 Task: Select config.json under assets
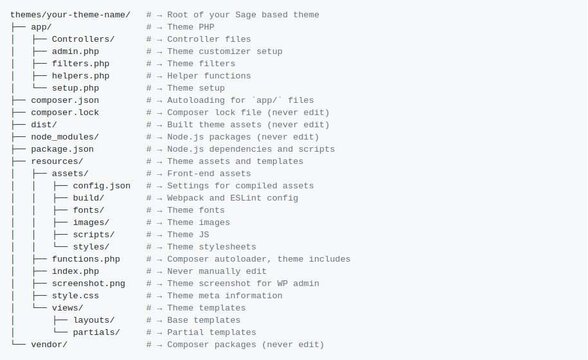[x=102, y=186]
